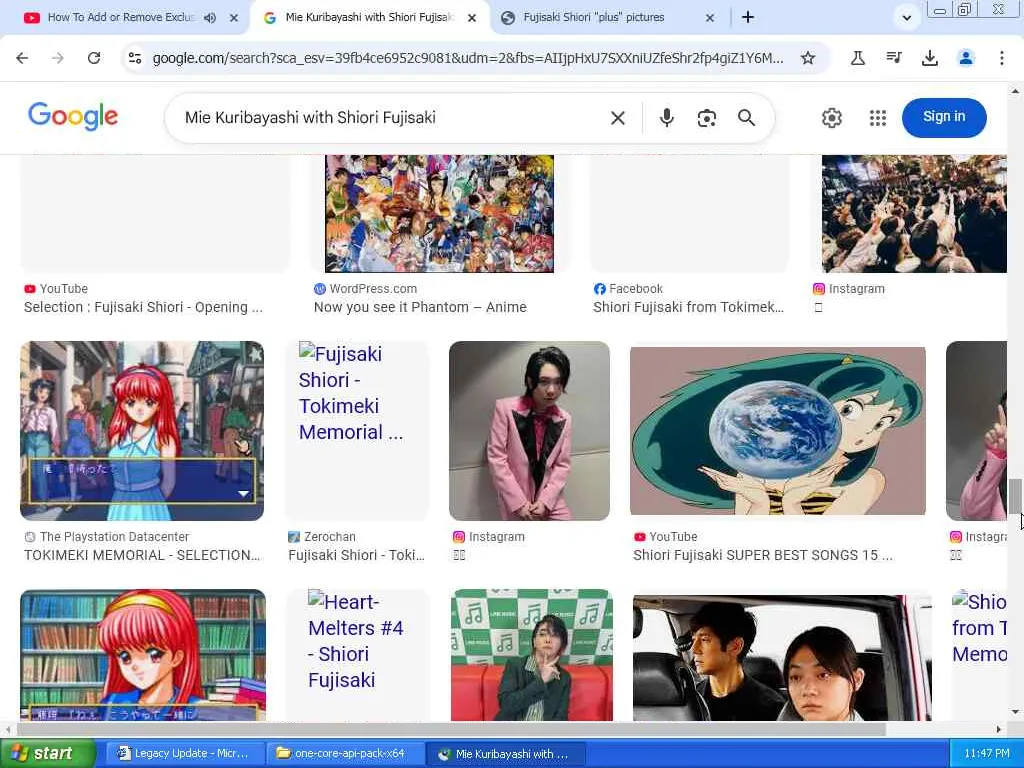1024x768 pixels.
Task: Open Fujisaki Shiori - Toki... Zerochan link
Action: 356,555
